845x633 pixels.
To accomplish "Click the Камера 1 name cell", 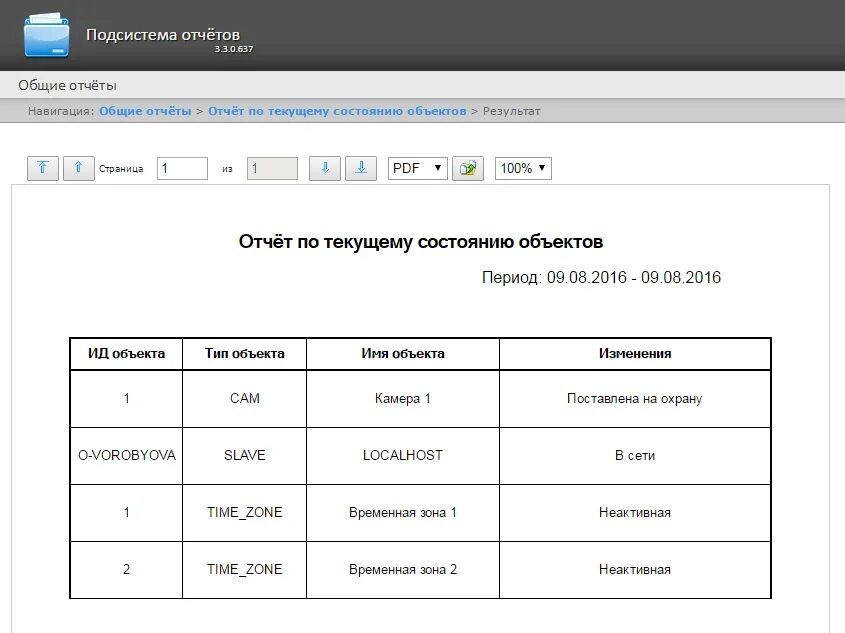I will pyautogui.click(x=403, y=399).
